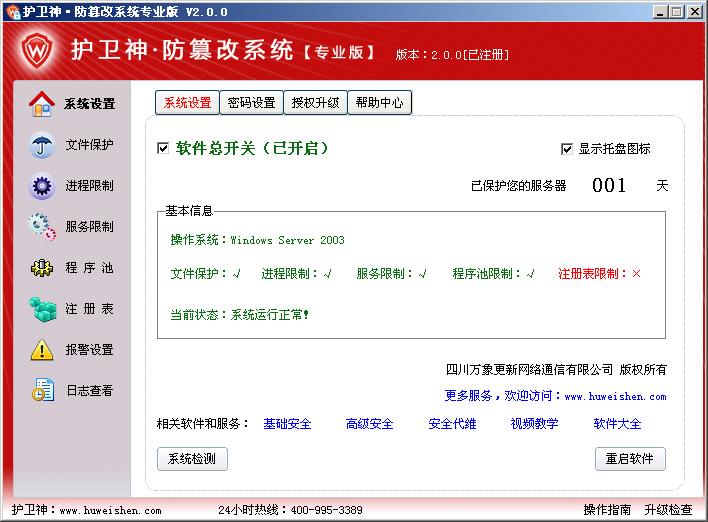Switch to the 系统设置 tab
Viewport: 708px width, 522px height.
coord(187,103)
